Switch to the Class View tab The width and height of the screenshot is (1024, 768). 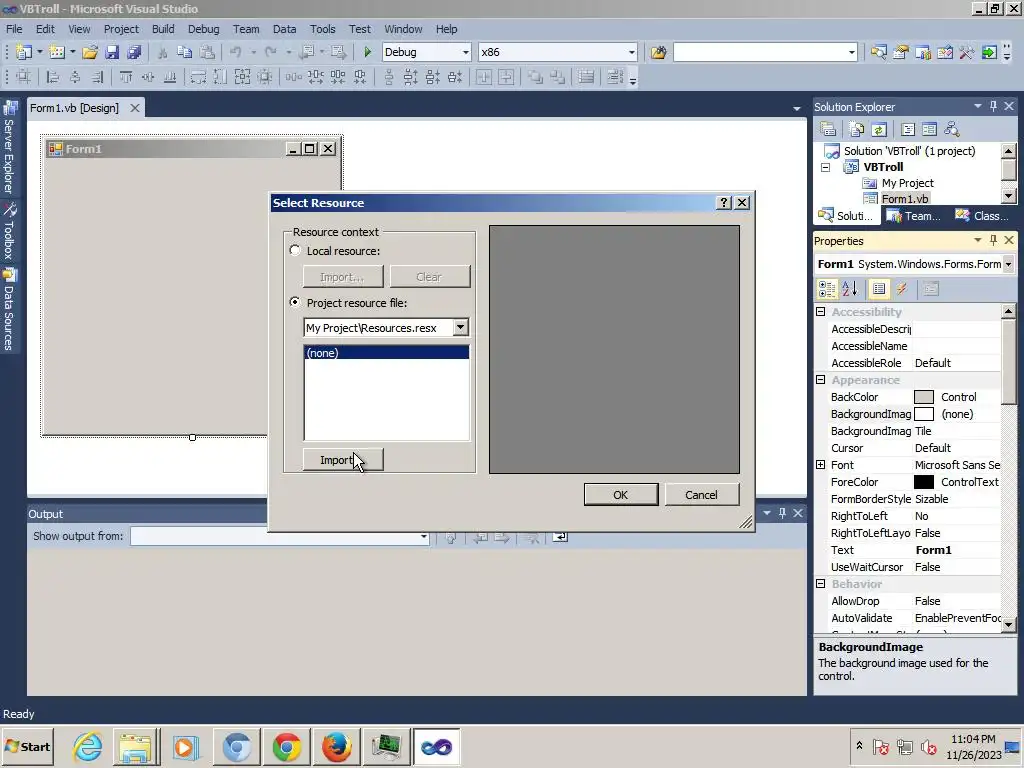(982, 216)
